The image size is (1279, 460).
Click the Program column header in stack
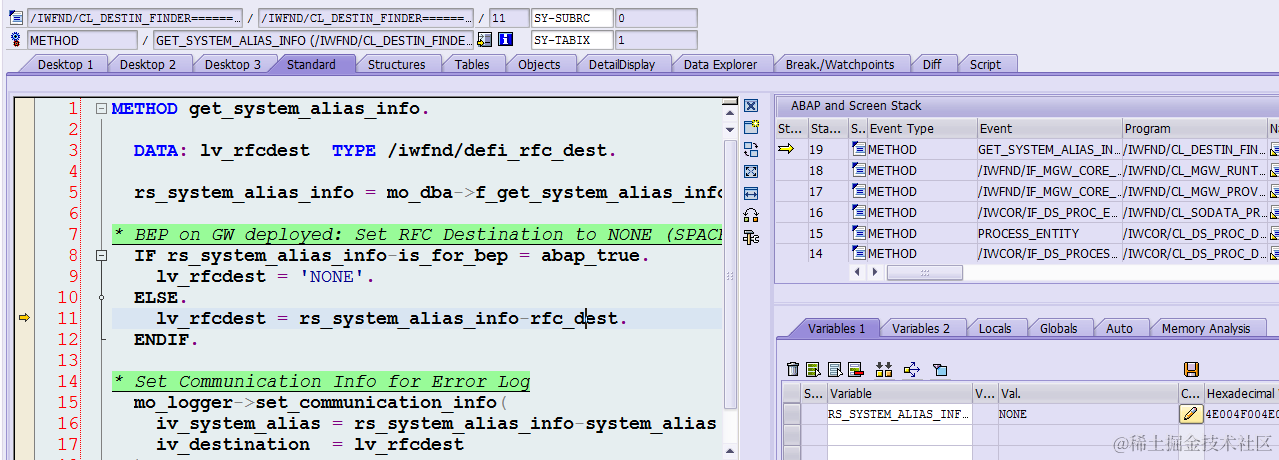coord(1193,129)
